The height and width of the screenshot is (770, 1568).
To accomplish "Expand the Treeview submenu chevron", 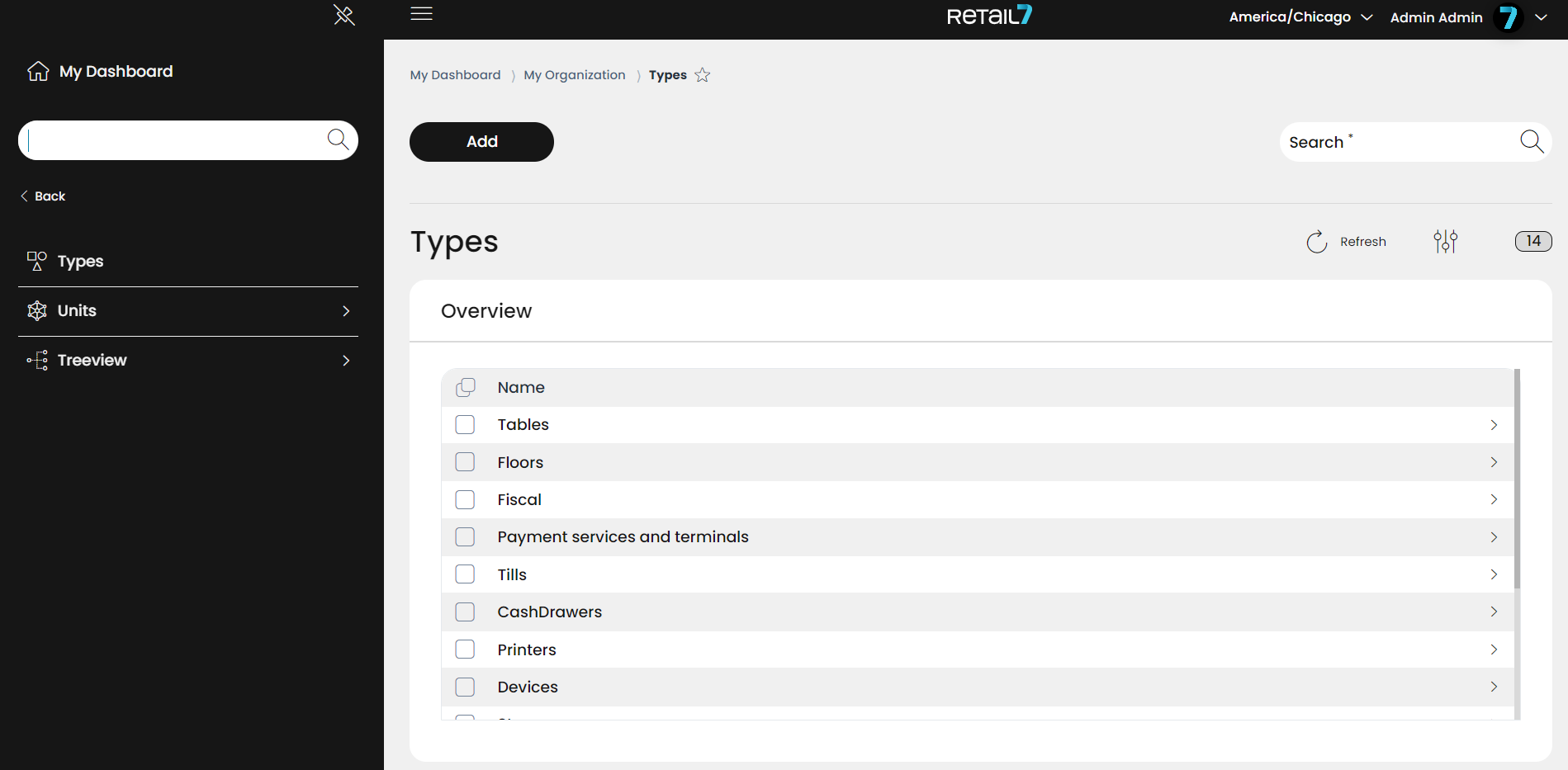I will coord(346,361).
